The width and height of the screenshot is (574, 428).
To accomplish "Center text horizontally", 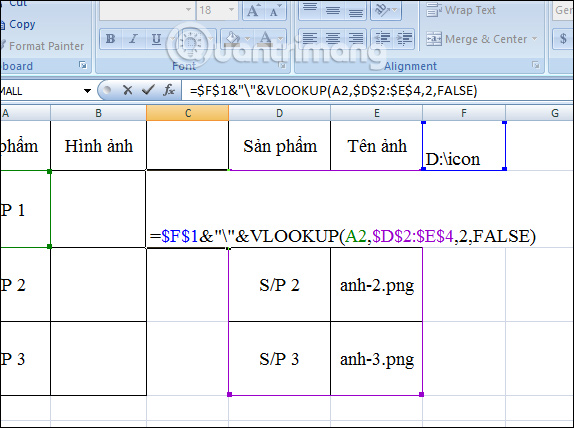I will pos(333,39).
